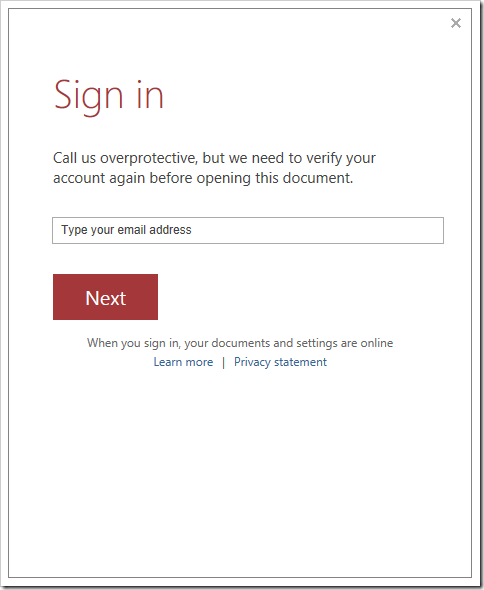Click the red Next button
This screenshot has width=484, height=590.
[x=105, y=297]
